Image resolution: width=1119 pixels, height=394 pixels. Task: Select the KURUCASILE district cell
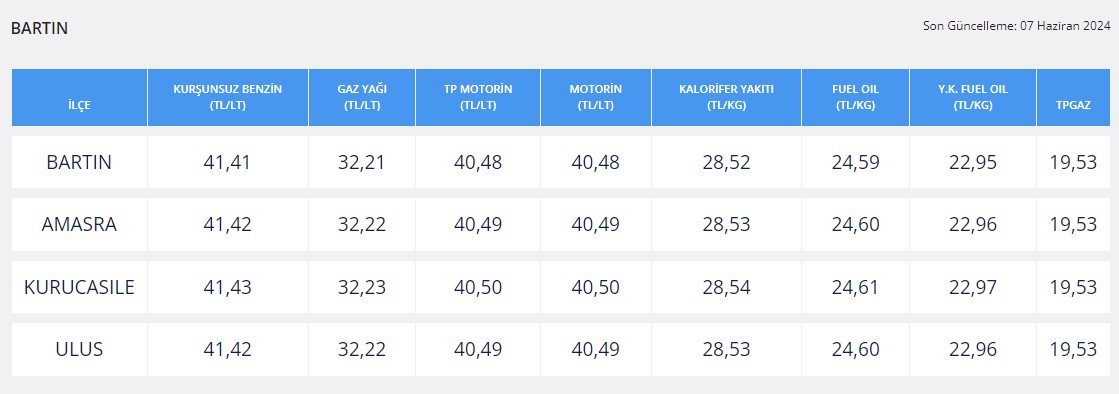pos(79,287)
